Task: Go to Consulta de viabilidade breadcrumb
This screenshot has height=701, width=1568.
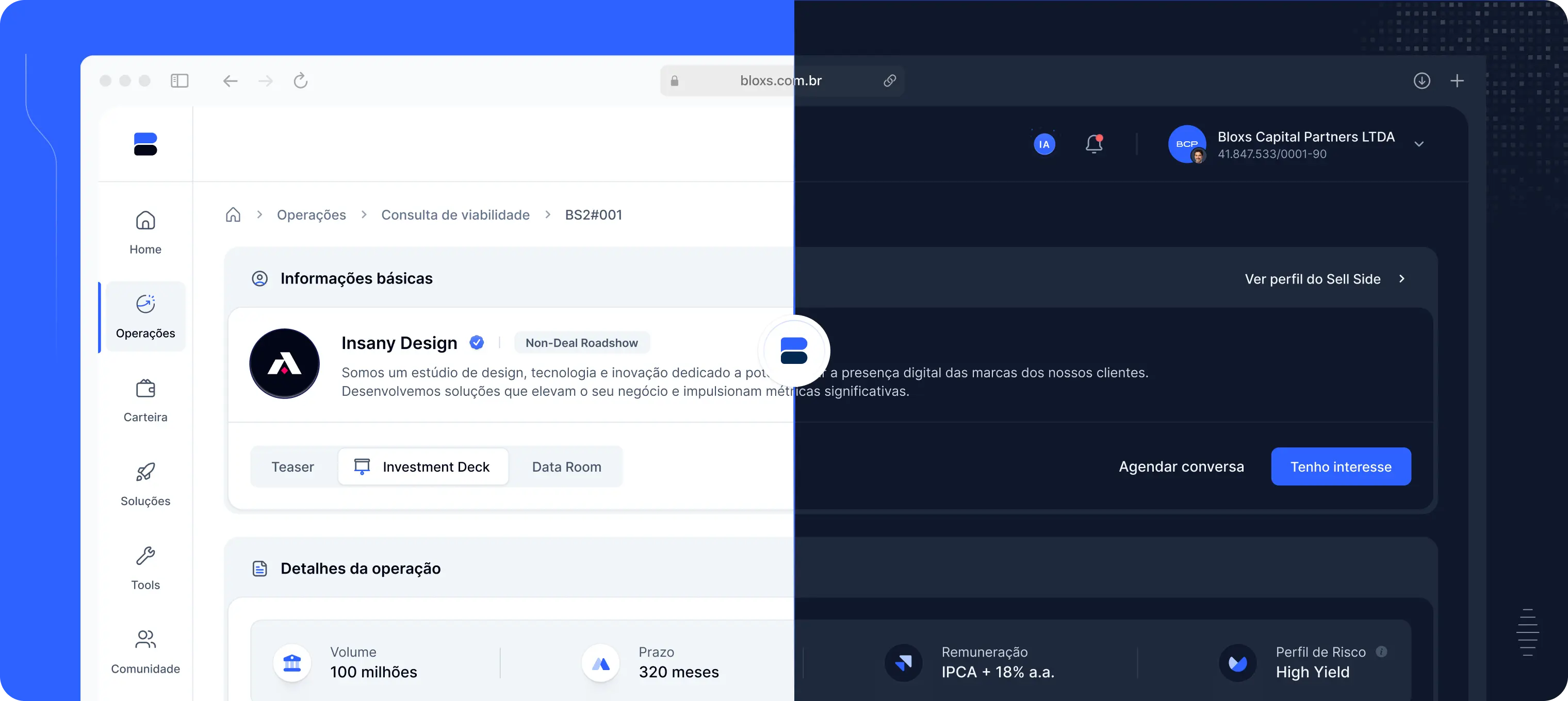Action: [455, 215]
